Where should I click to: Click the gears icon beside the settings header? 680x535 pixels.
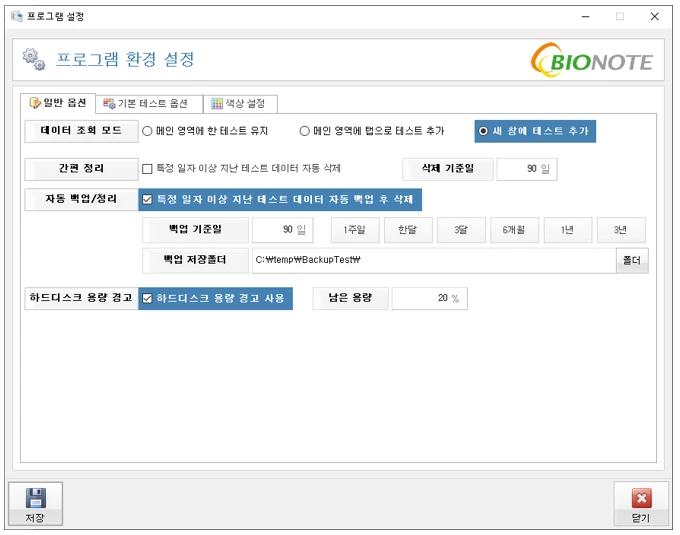(34, 59)
